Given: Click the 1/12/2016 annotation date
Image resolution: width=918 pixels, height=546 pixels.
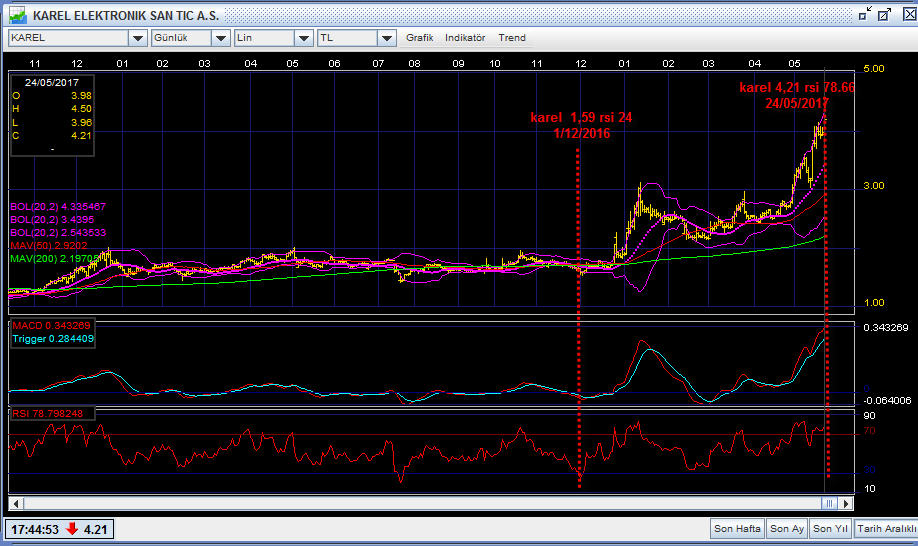Looking at the screenshot, I should pos(581,133).
